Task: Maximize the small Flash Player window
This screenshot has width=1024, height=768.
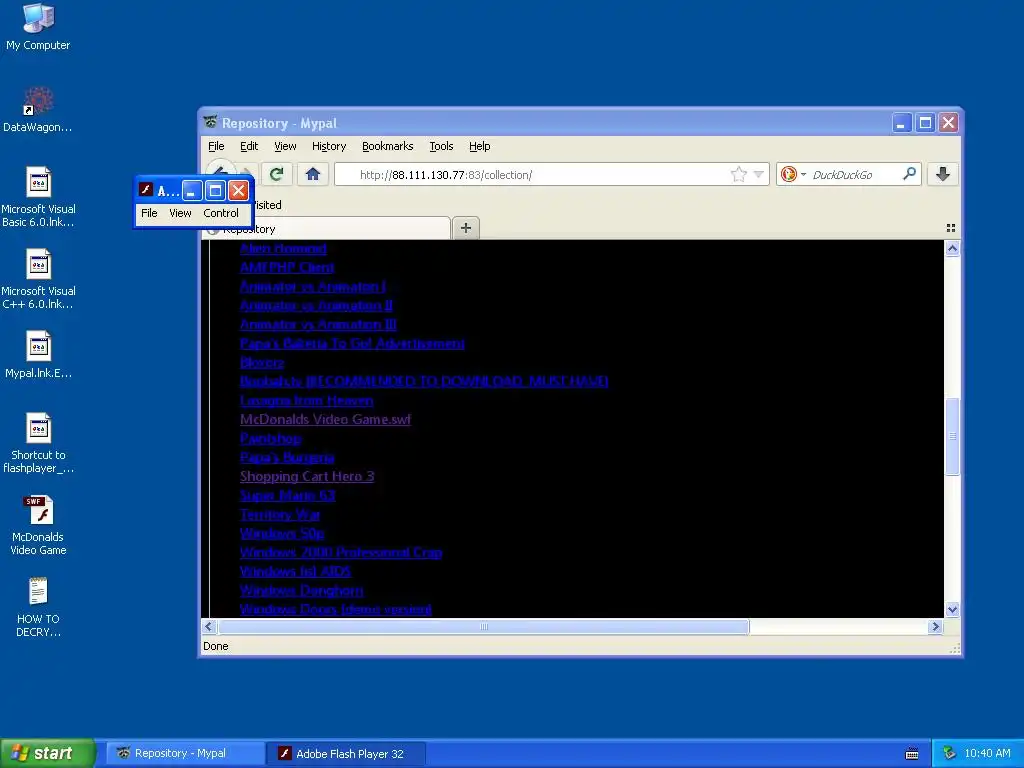Action: tap(215, 190)
